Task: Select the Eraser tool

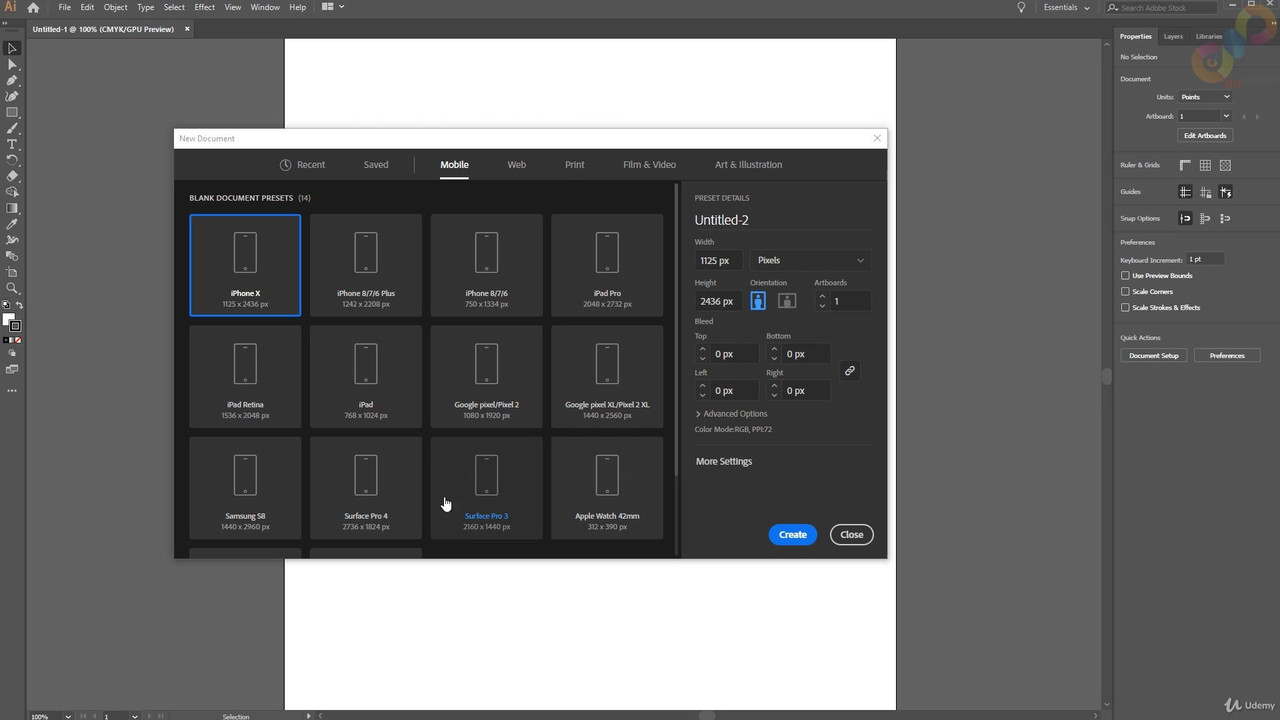Action: click(12, 176)
